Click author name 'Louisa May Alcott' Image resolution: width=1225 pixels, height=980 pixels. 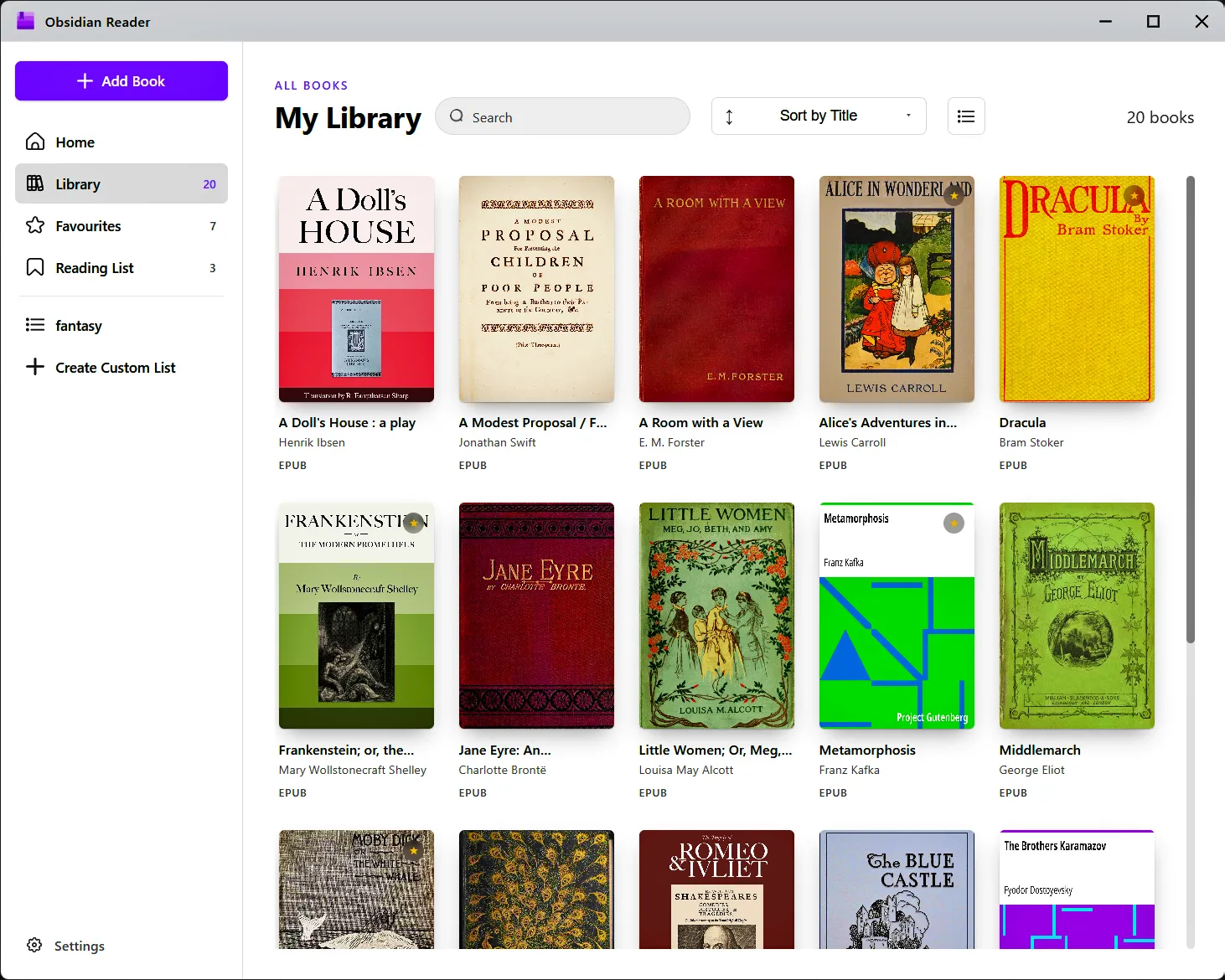(686, 770)
